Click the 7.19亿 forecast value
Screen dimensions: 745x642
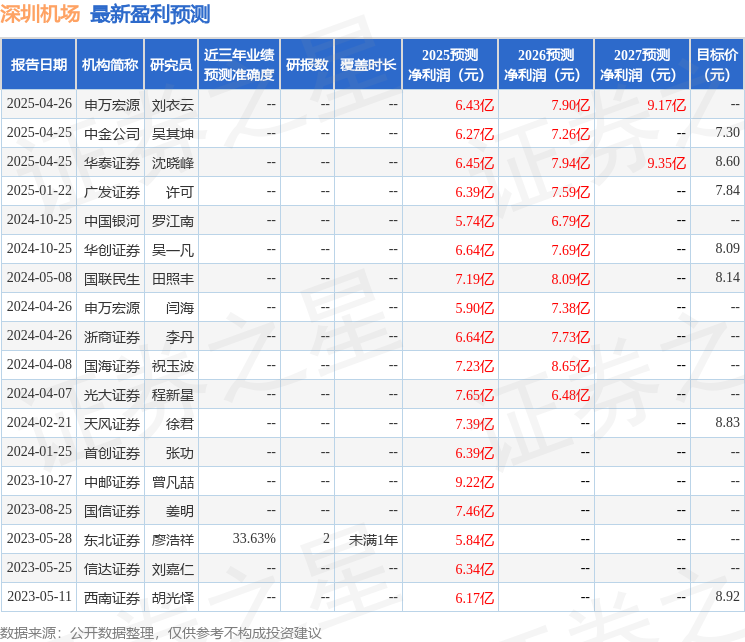(x=475, y=279)
